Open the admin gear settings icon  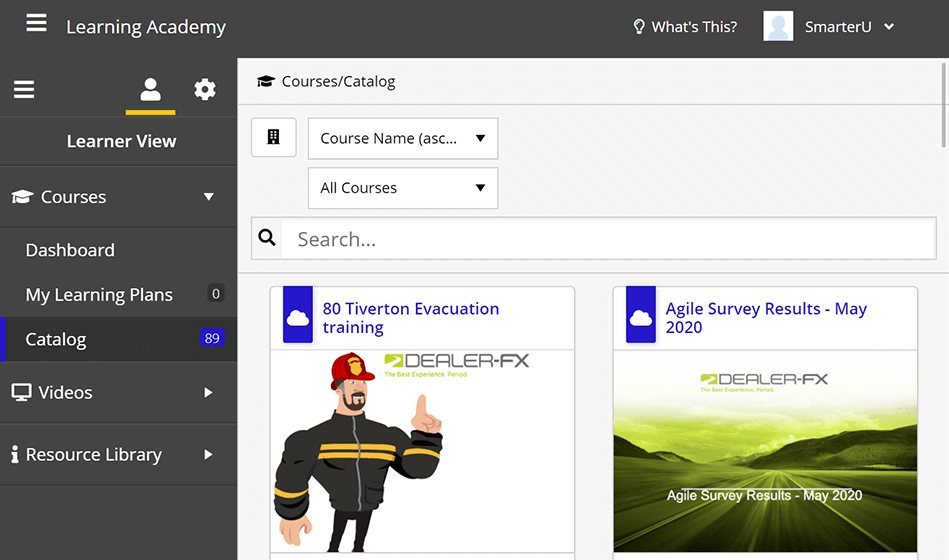pyautogui.click(x=205, y=90)
